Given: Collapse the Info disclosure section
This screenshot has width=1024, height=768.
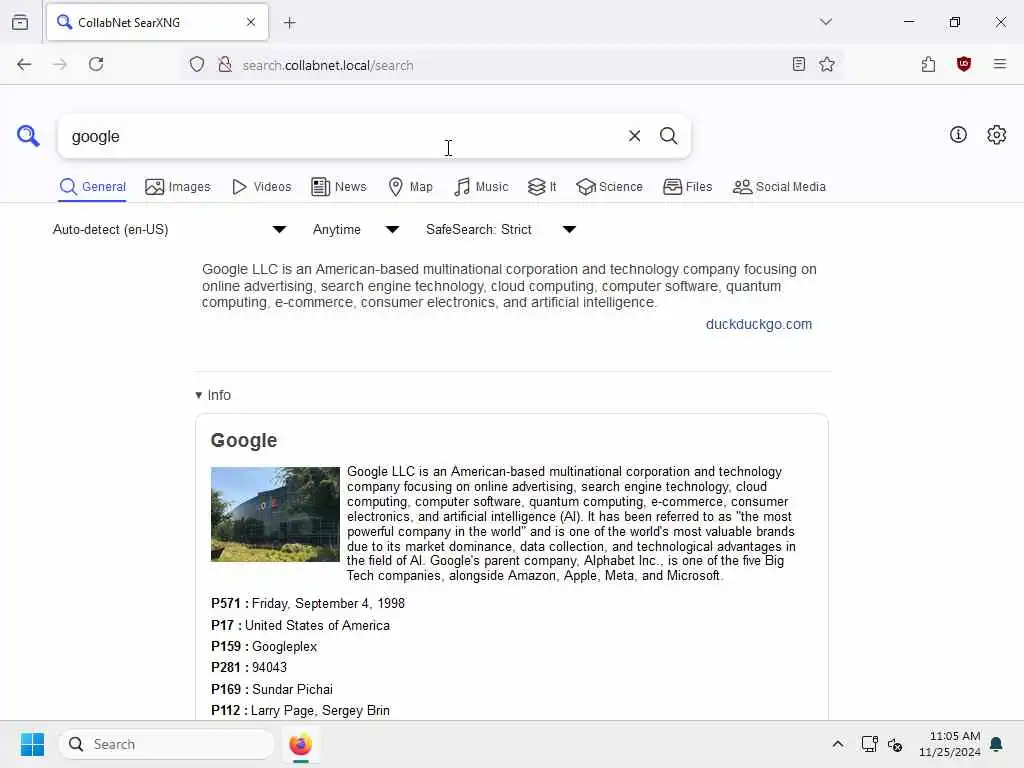Looking at the screenshot, I should point(213,395).
